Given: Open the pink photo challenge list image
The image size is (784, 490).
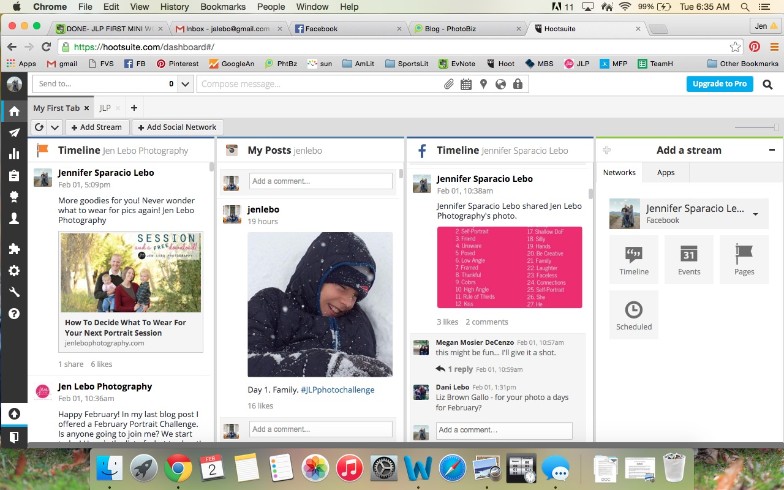Looking at the screenshot, I should point(510,267).
